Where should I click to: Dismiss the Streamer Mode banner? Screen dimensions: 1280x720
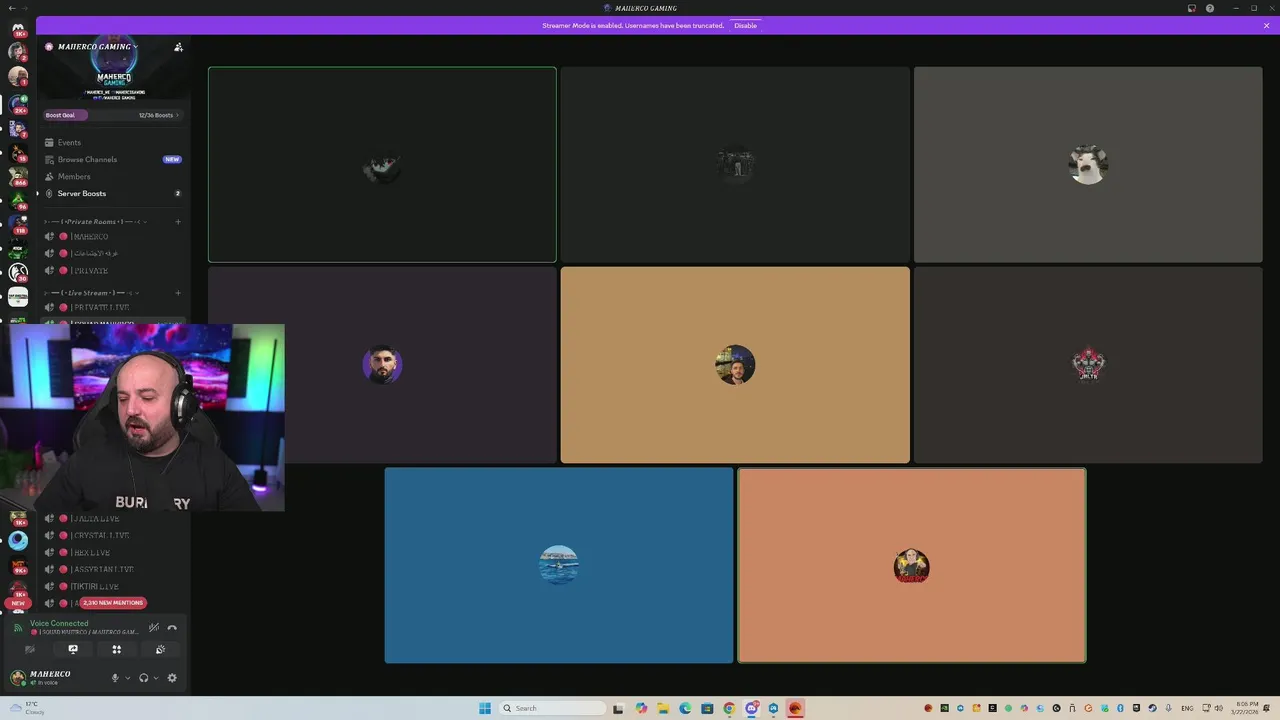[x=1266, y=25]
